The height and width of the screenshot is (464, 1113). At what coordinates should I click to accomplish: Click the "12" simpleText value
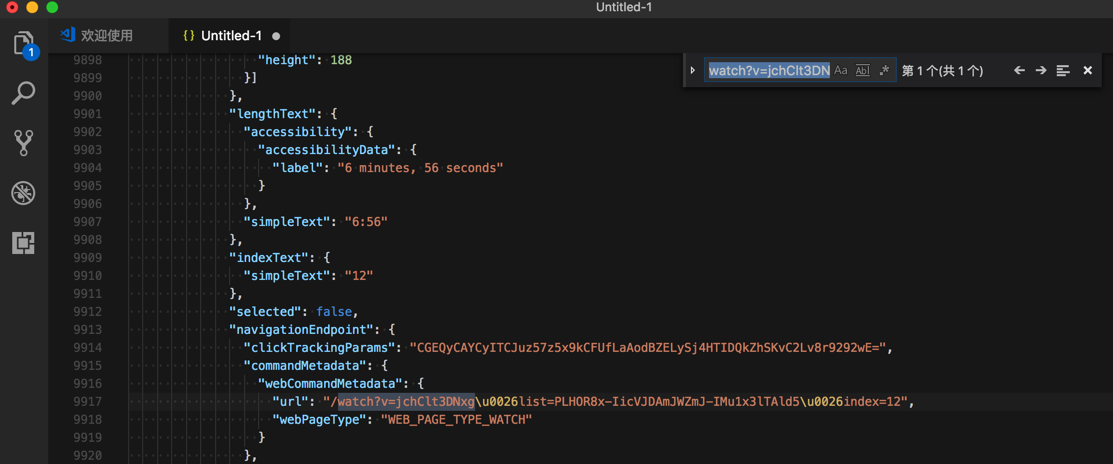coord(358,275)
